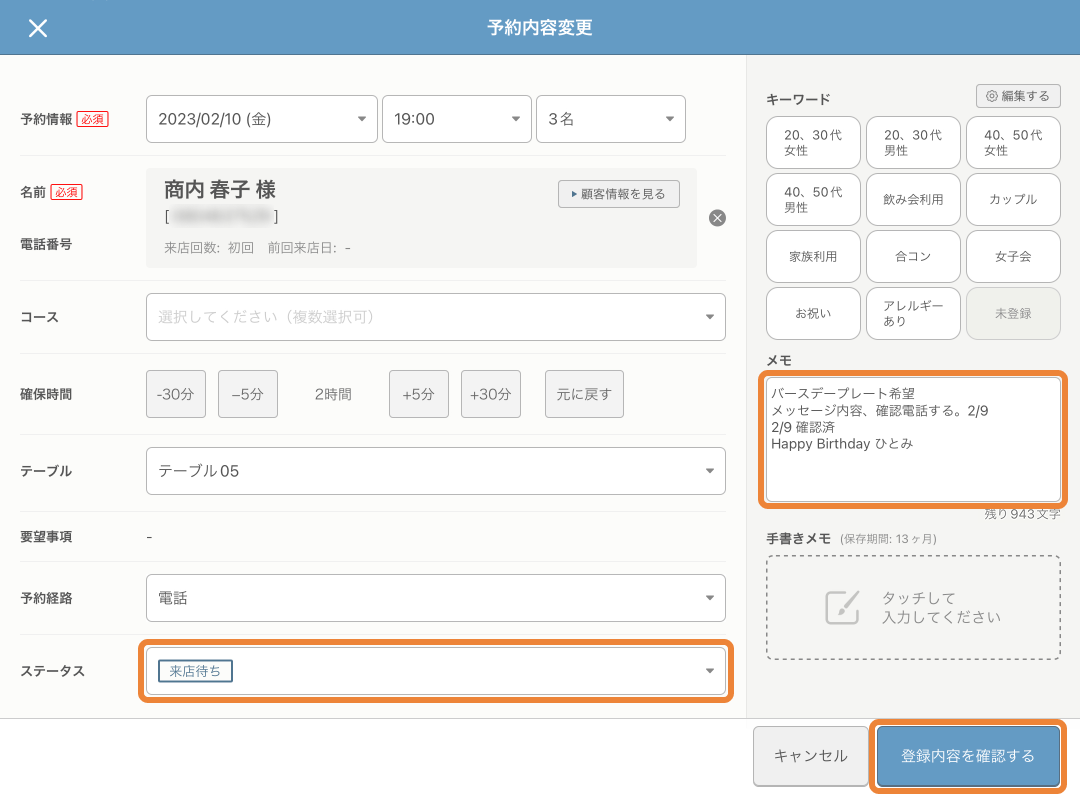The height and width of the screenshot is (794, 1080).
Task: Close the reservation edit dialog with X
Action: [37, 28]
